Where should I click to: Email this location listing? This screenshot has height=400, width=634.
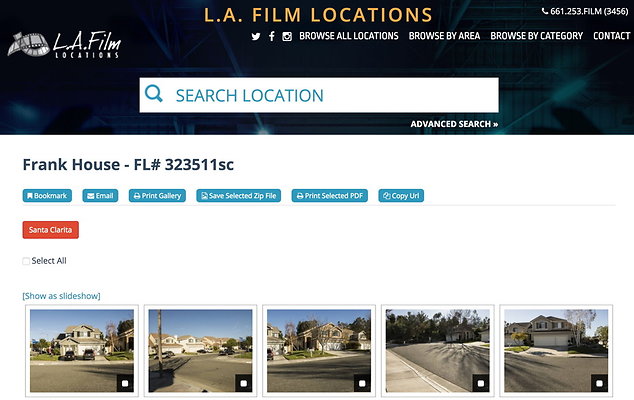coord(100,196)
